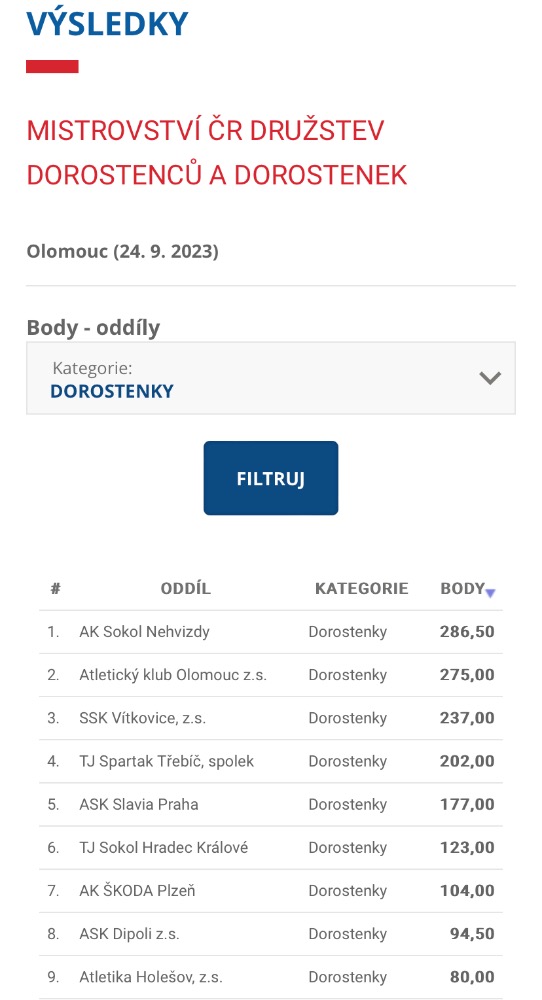Open the Kategorie dropdown chevron
This screenshot has height=1000, width=542.
coord(490,378)
